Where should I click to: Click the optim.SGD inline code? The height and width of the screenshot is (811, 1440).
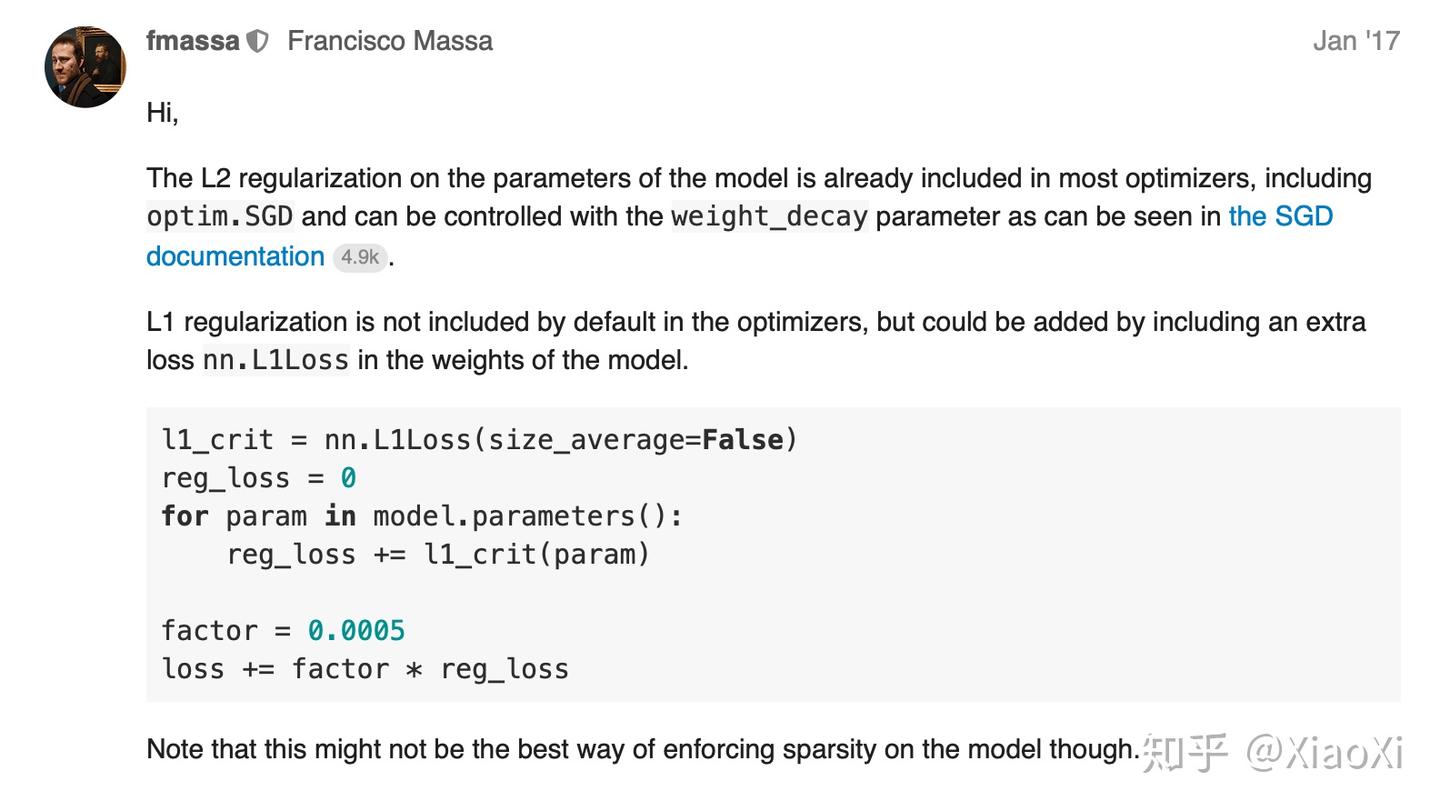(220, 216)
